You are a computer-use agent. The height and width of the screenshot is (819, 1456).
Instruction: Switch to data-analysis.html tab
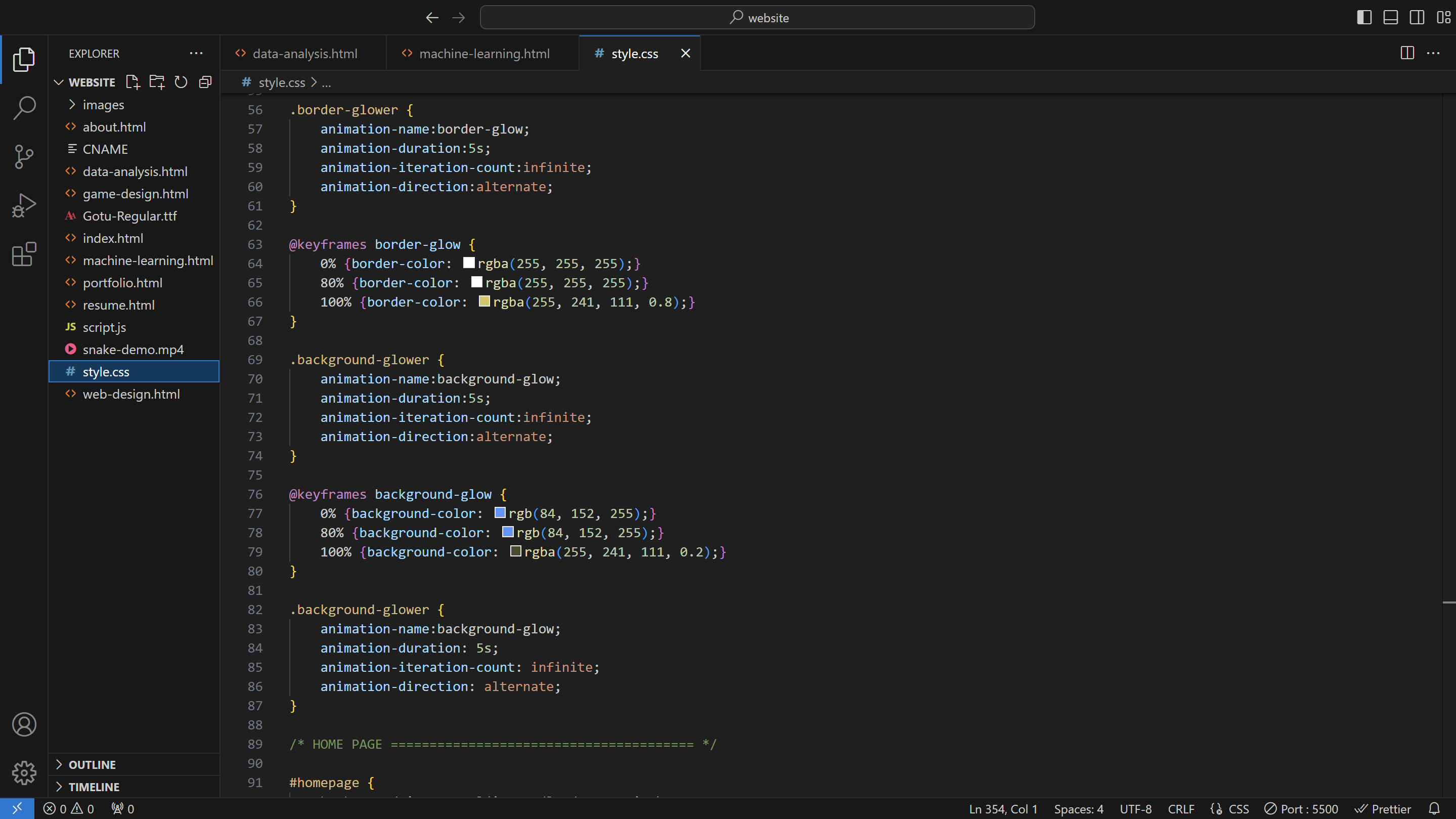303,53
